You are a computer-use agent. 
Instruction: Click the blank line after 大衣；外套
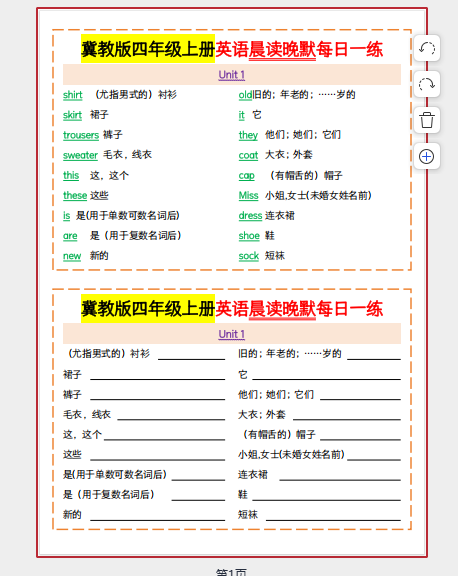click(x=347, y=419)
